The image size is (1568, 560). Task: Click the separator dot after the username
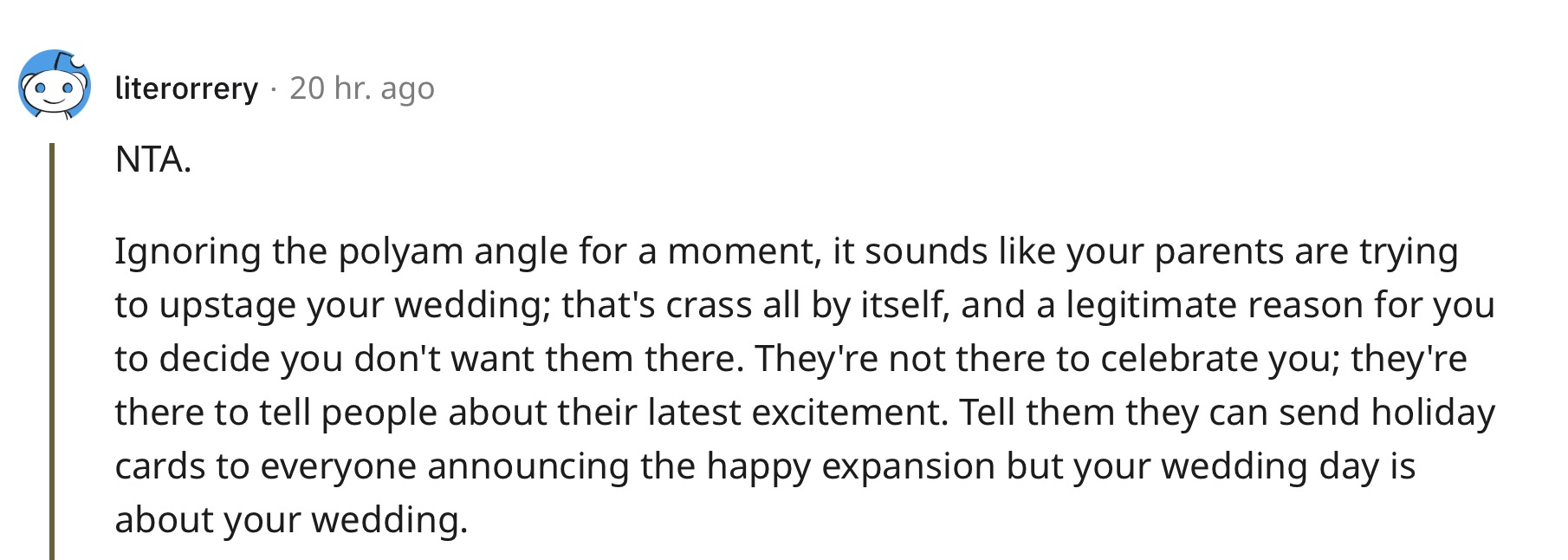pos(274,89)
